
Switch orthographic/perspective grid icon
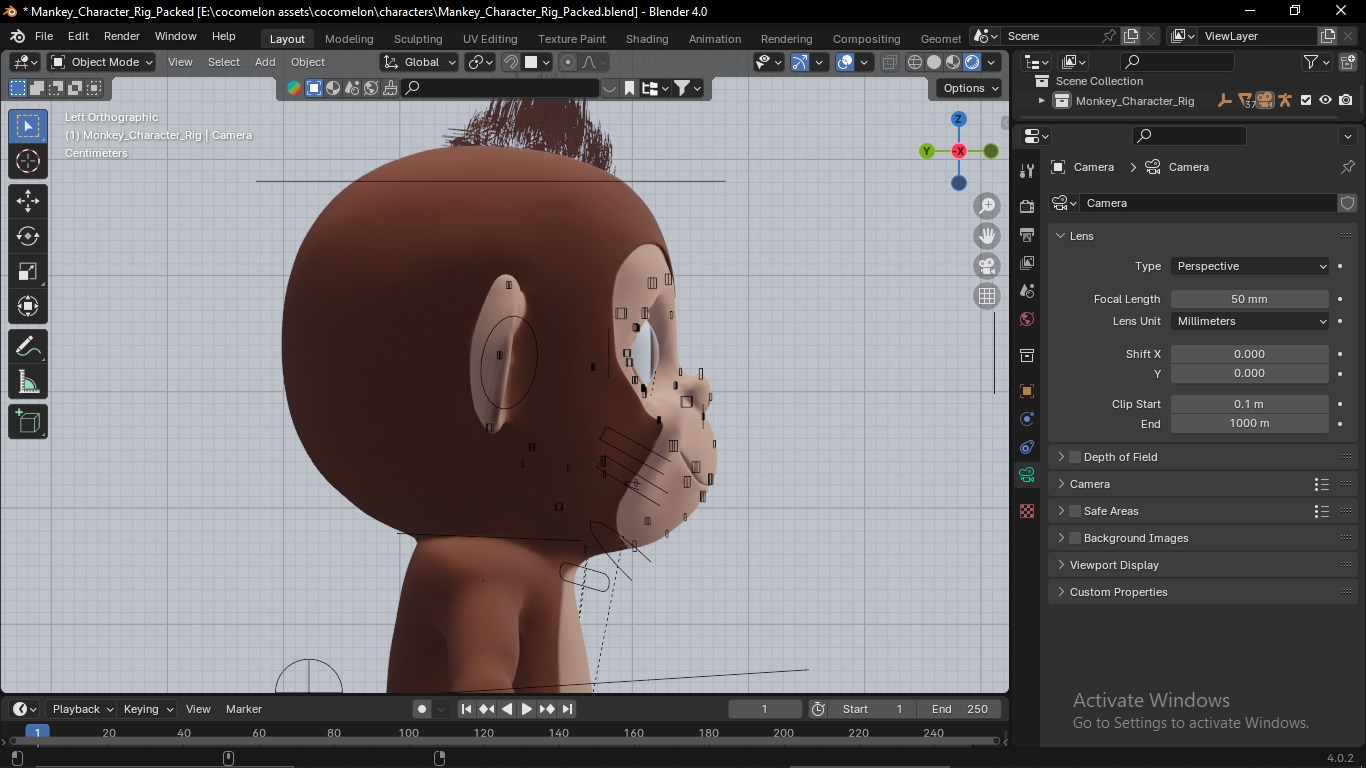[987, 296]
